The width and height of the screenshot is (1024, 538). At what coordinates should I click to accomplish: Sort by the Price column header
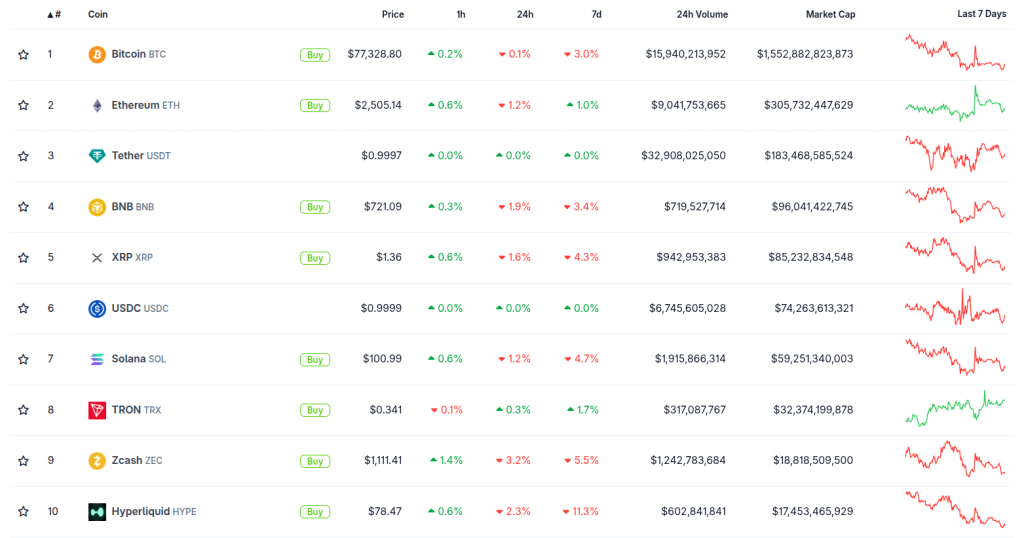[392, 14]
